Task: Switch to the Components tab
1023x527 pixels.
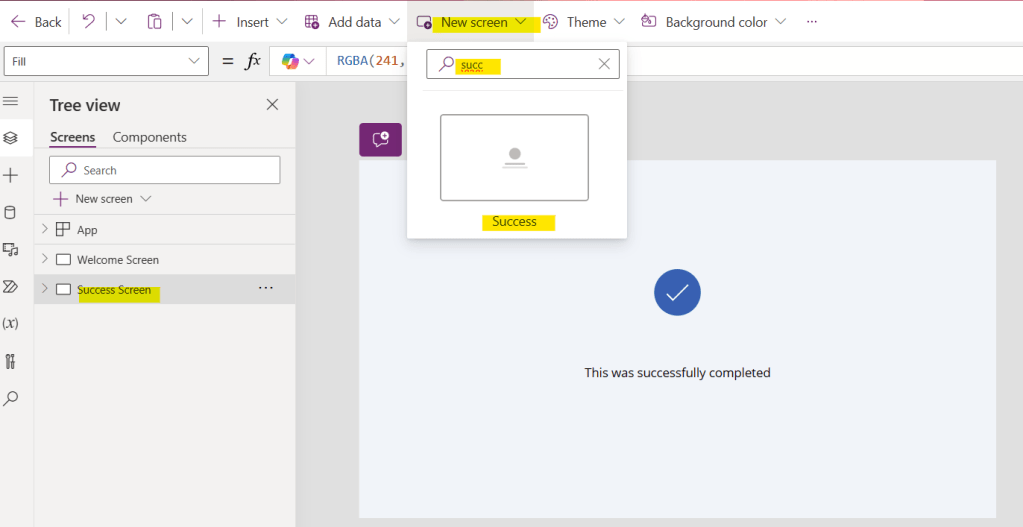Action: [149, 137]
